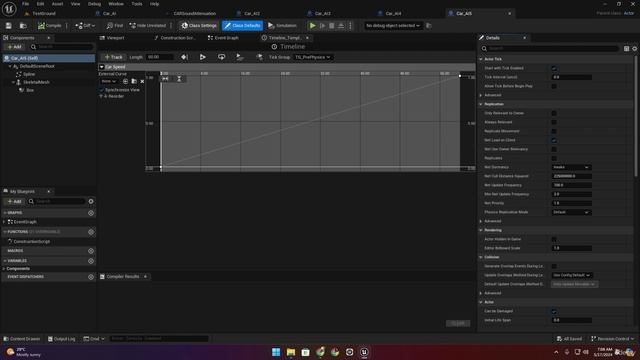Select the Spline component
The width and height of the screenshot is (640, 360).
(29, 74)
